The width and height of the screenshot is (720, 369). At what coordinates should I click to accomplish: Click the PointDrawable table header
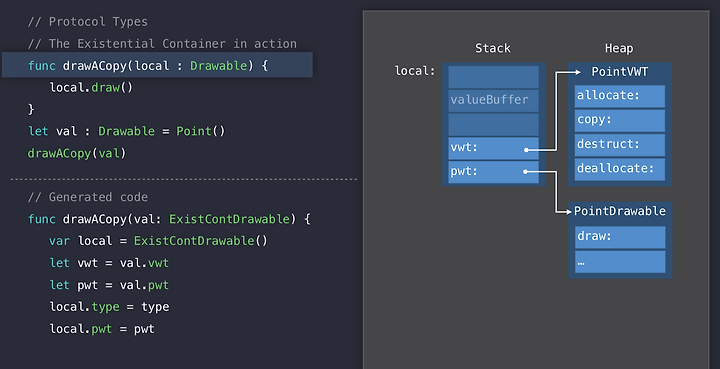pyautogui.click(x=620, y=211)
